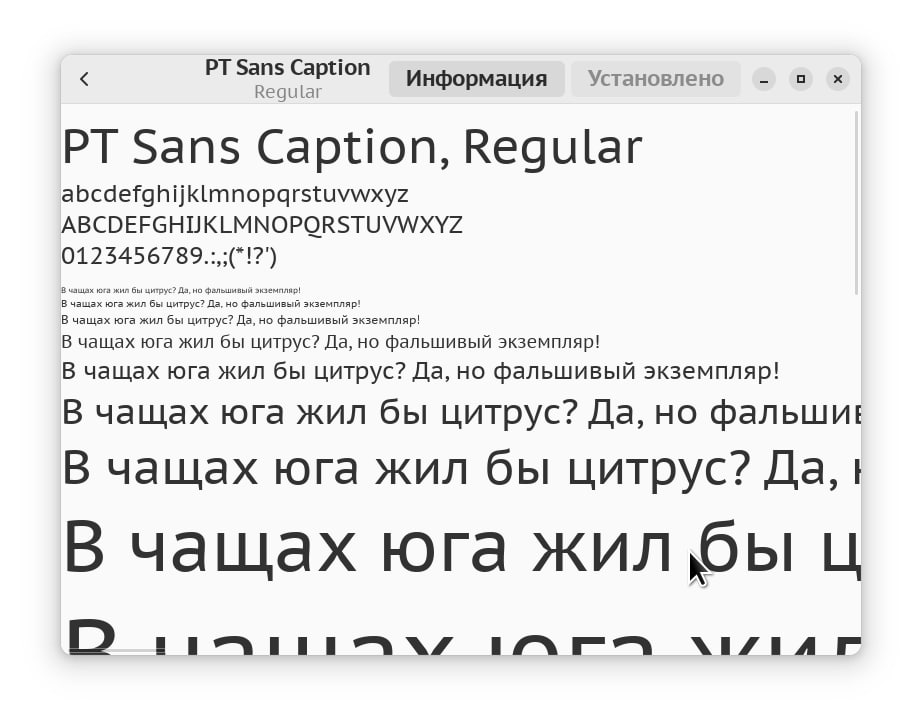Close the font viewer window
Image resolution: width=922 pixels, height=722 pixels.
[837, 79]
